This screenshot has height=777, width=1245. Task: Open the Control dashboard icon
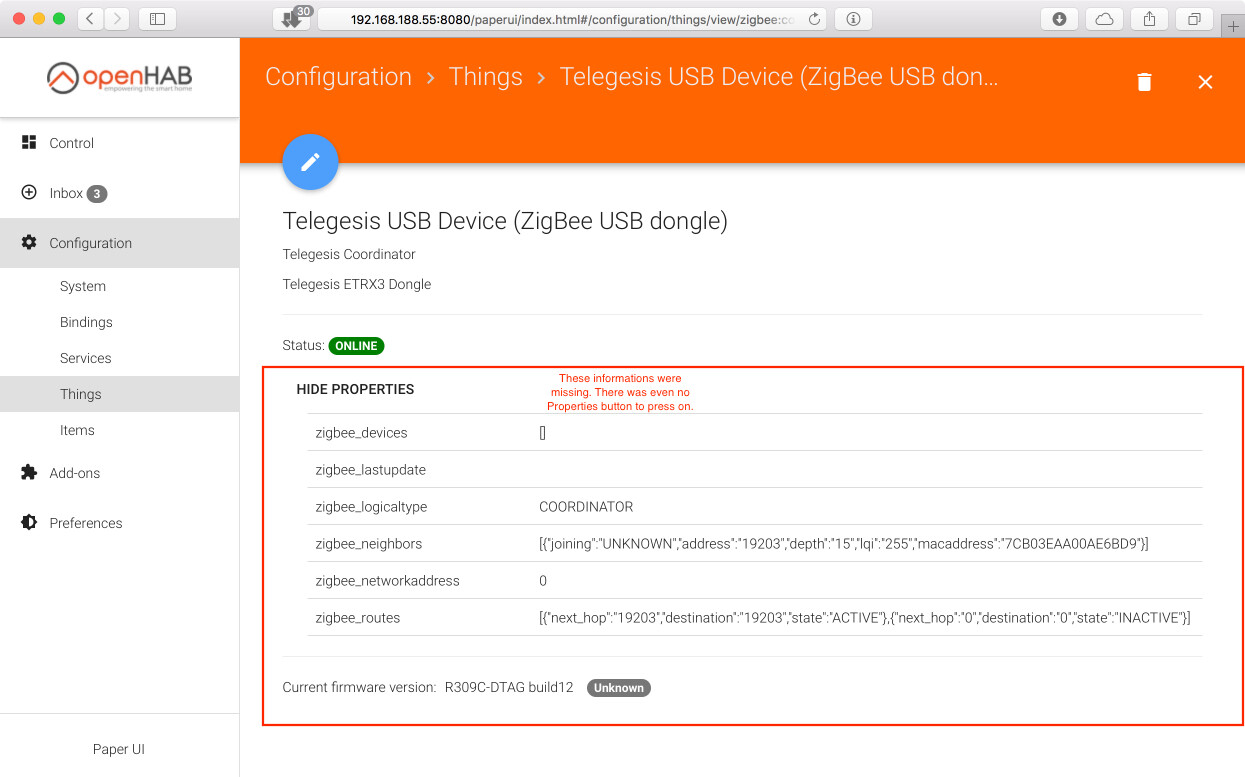click(x=29, y=143)
